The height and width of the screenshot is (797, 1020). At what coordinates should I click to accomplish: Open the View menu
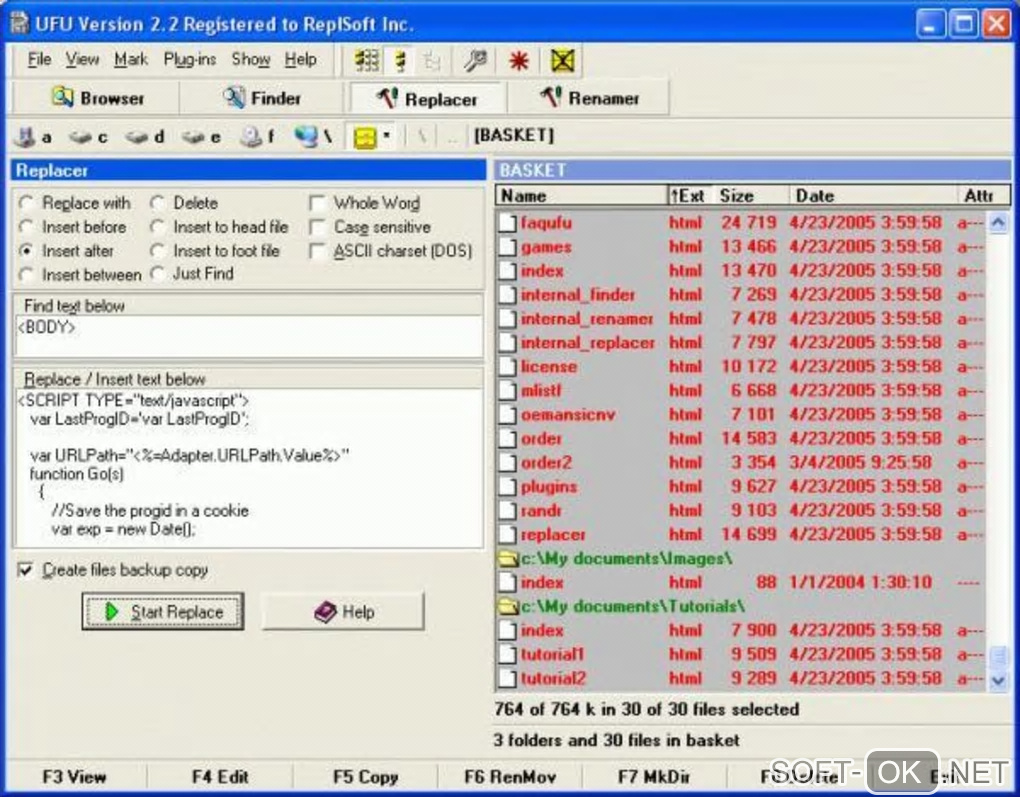tap(82, 59)
